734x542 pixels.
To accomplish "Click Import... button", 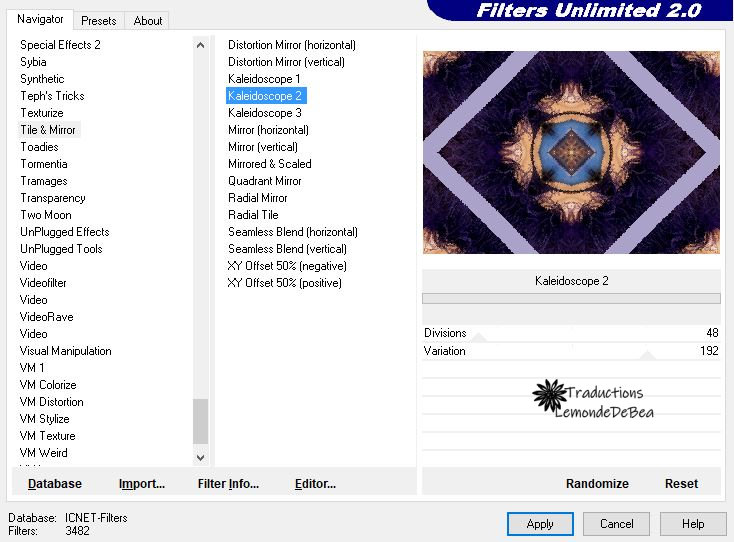I will (x=142, y=483).
